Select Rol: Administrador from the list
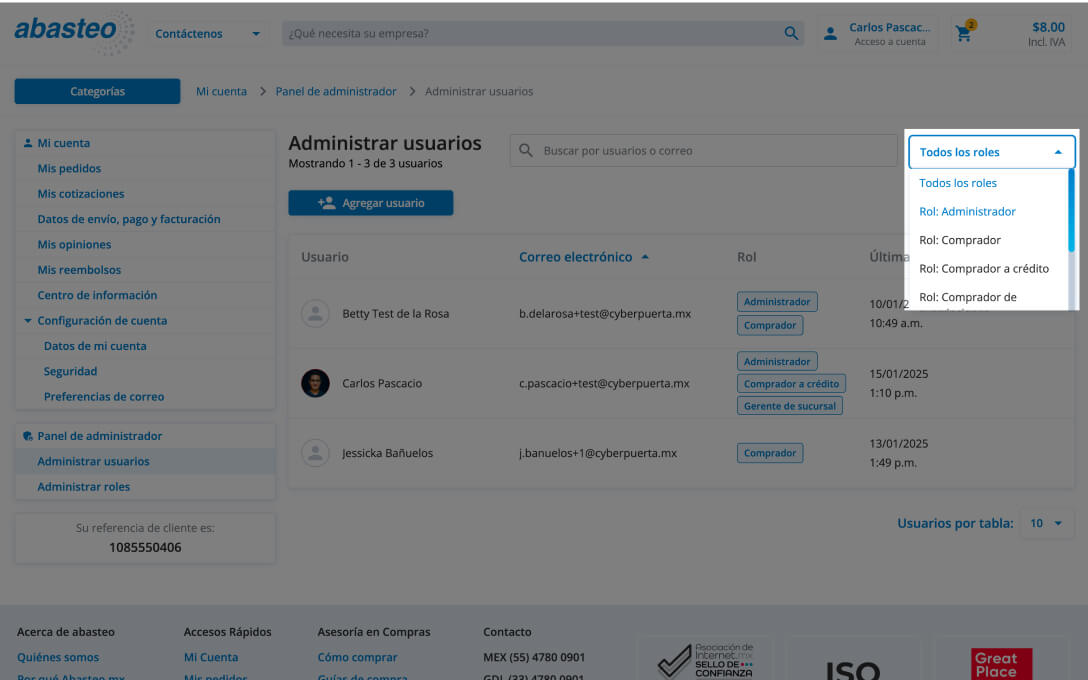 coord(967,211)
